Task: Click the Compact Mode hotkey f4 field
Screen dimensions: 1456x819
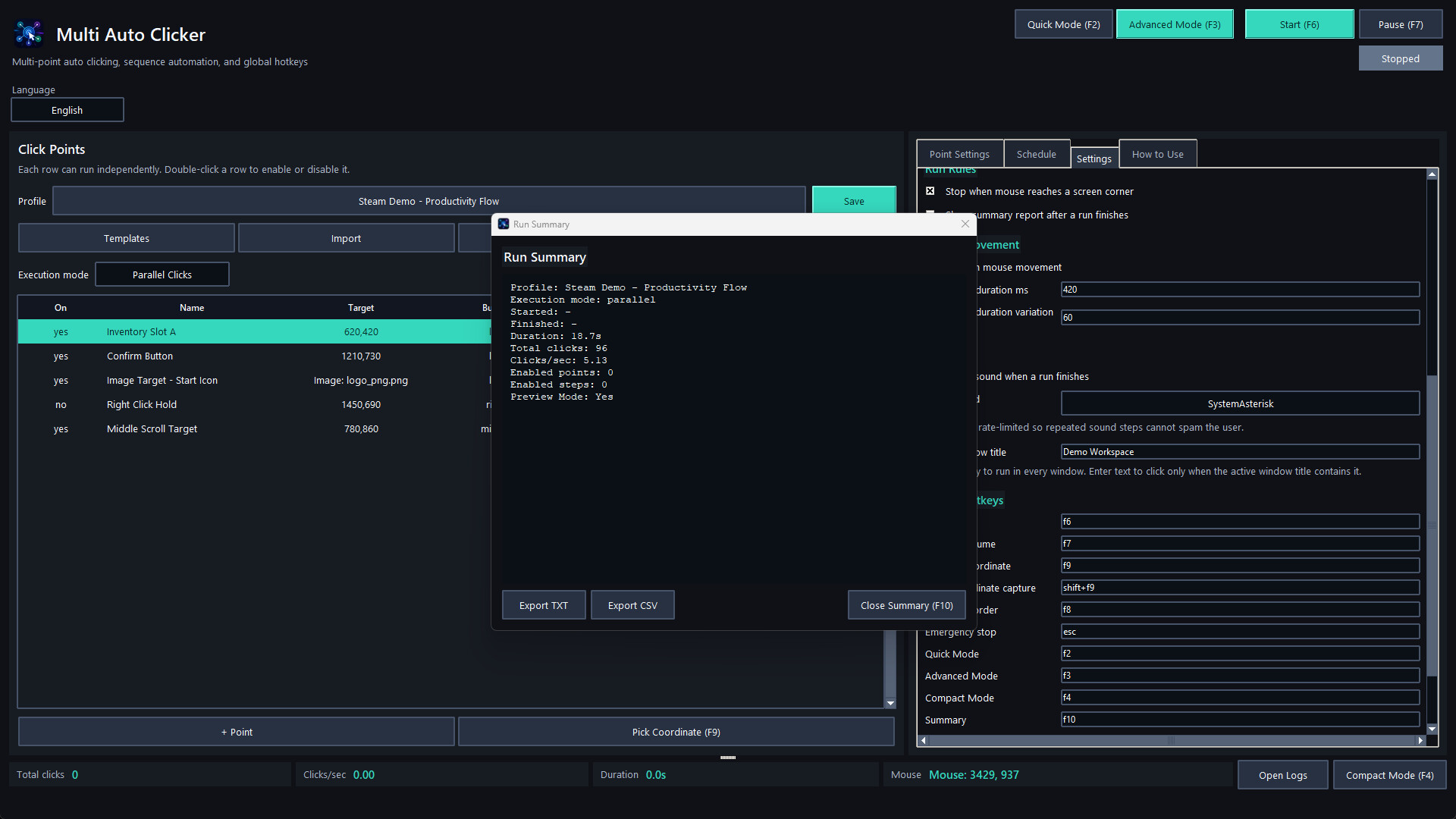Action: [x=1240, y=697]
